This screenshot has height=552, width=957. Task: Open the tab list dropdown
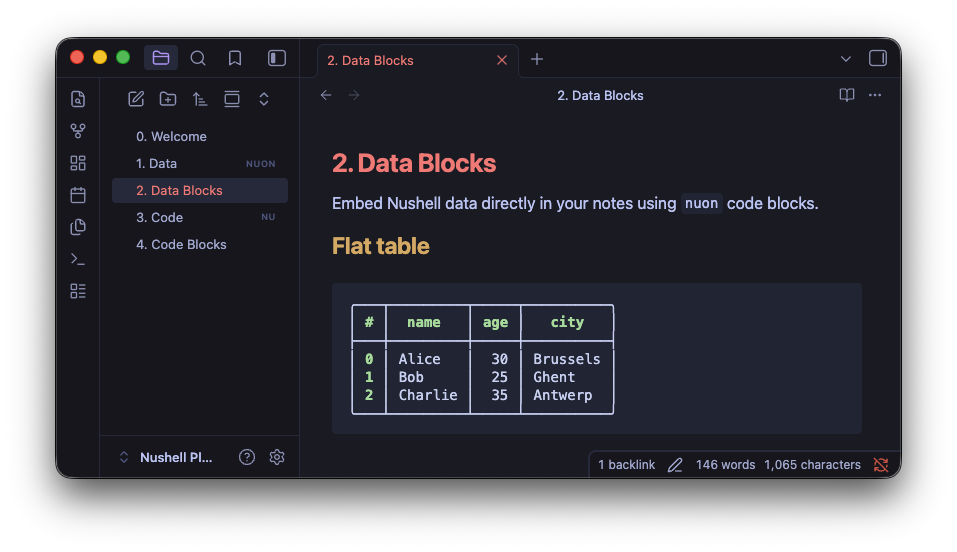(845, 59)
